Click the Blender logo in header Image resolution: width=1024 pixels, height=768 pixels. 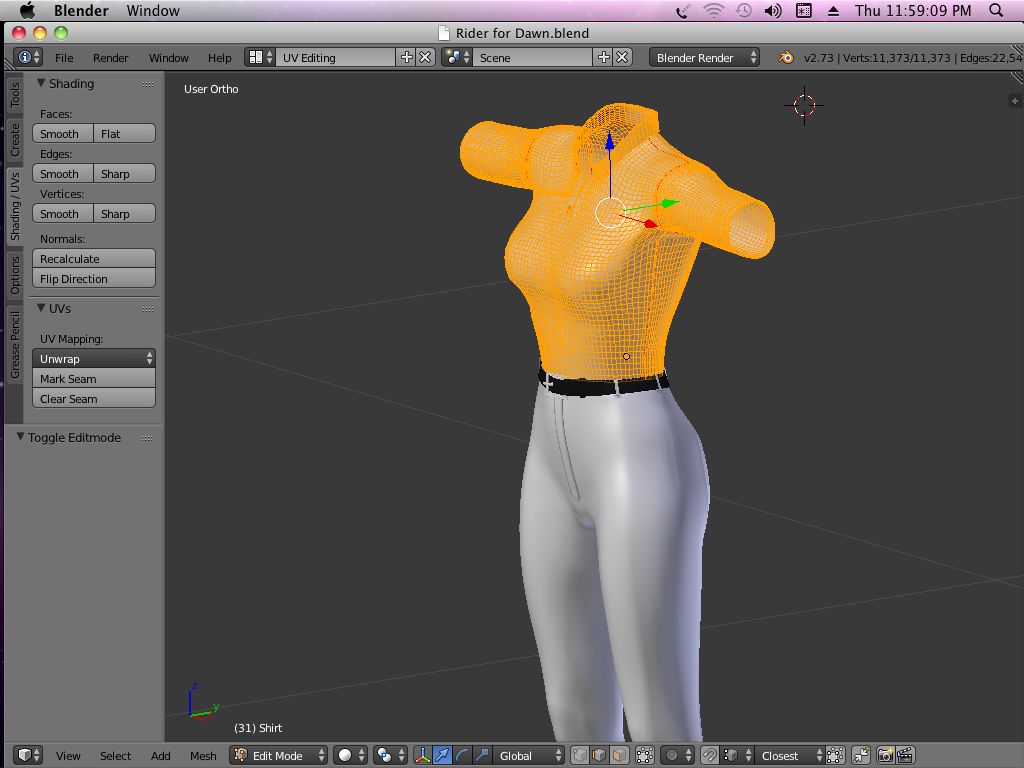787,58
